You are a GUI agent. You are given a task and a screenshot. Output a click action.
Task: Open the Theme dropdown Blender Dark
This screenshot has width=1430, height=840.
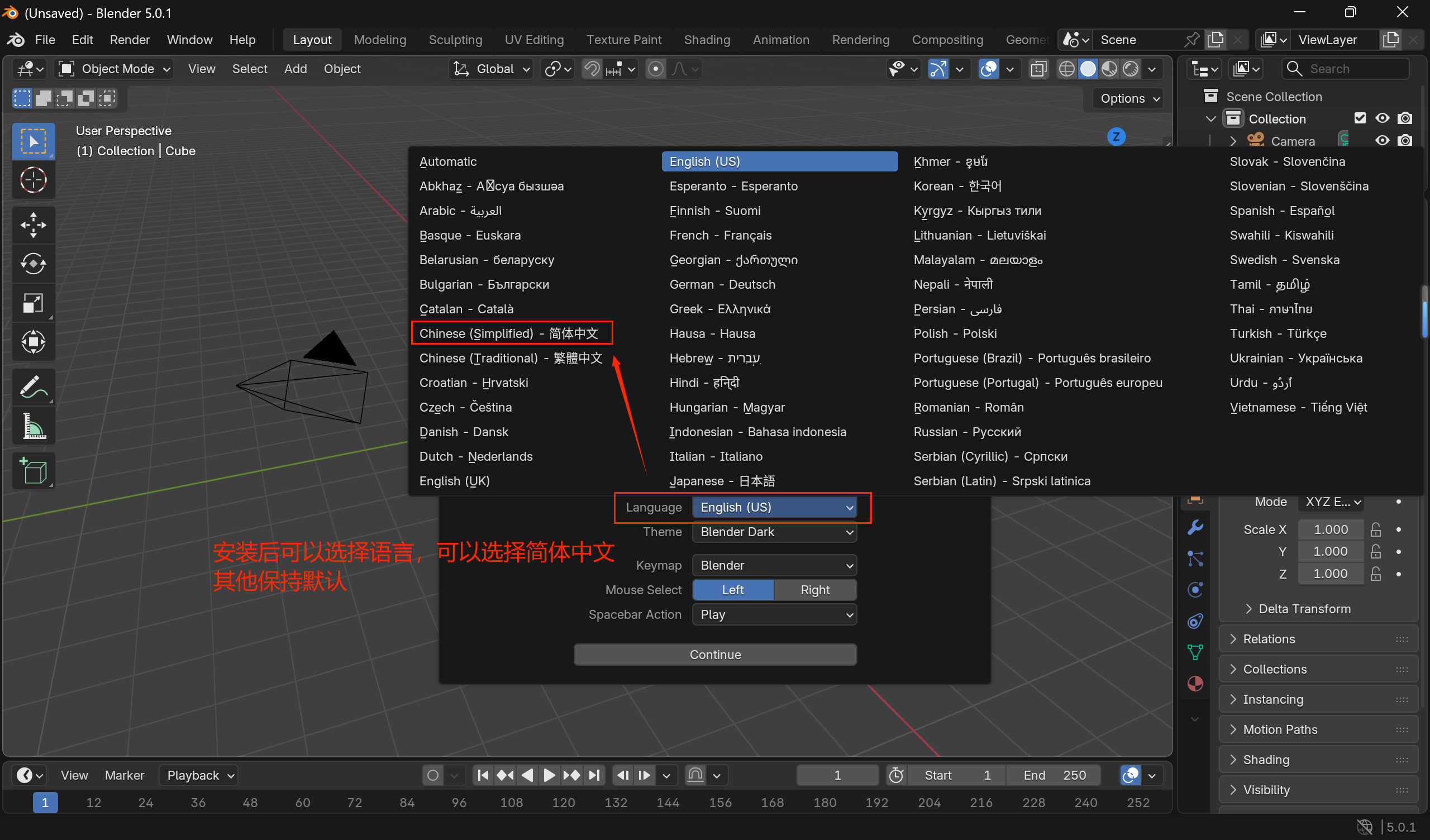click(x=774, y=532)
